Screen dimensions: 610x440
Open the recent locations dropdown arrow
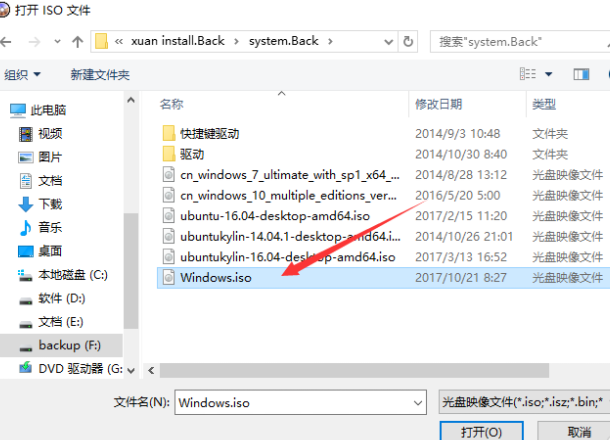tap(57, 41)
